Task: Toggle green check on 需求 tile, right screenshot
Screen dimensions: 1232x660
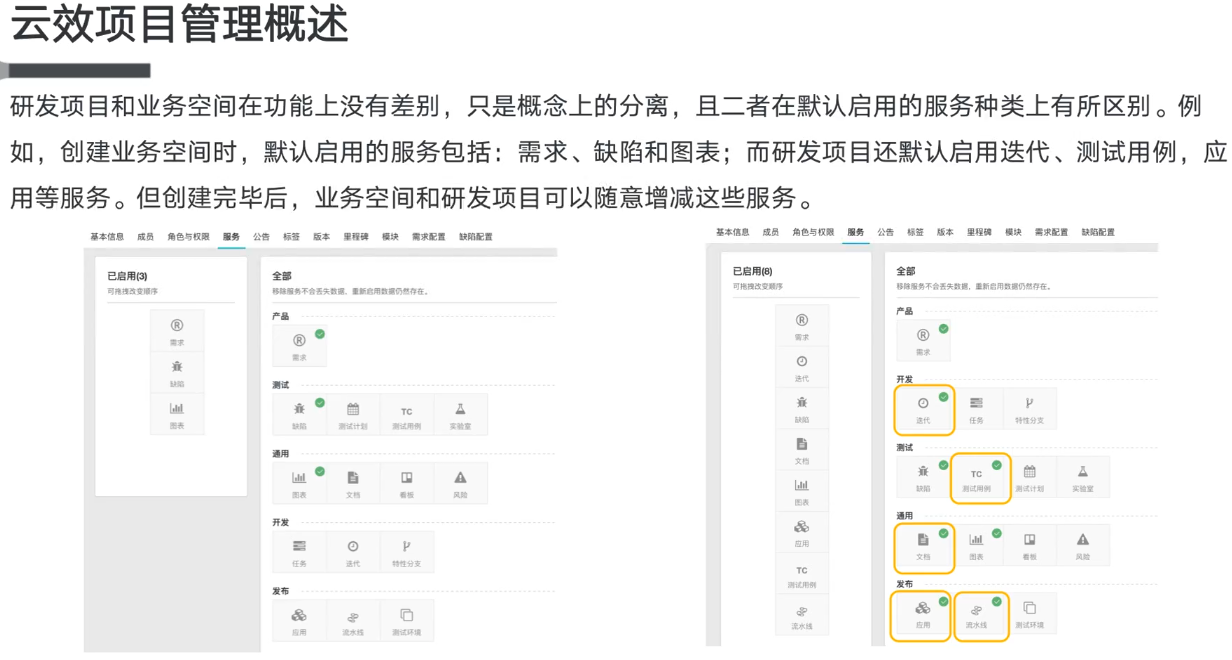Action: pyautogui.click(x=943, y=328)
